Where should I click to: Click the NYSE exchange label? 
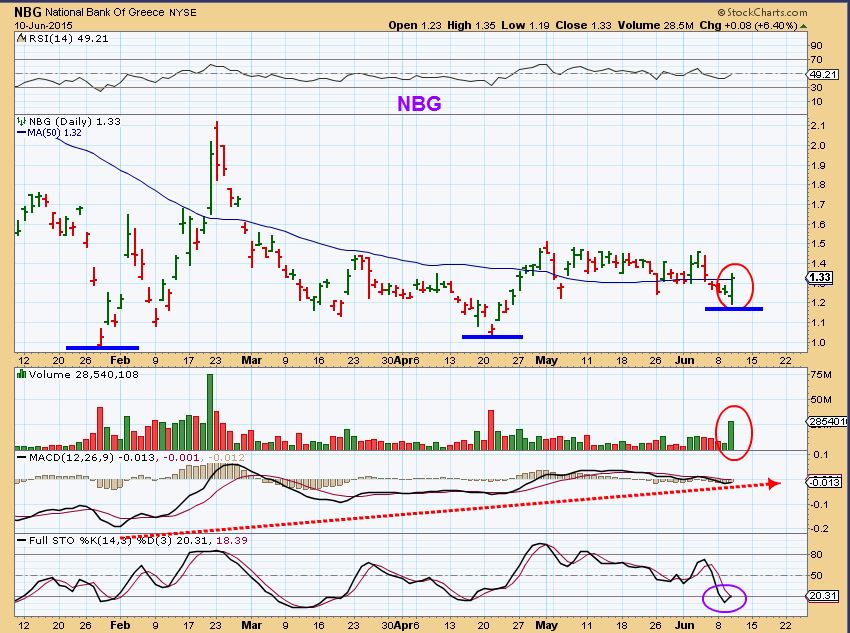point(183,12)
